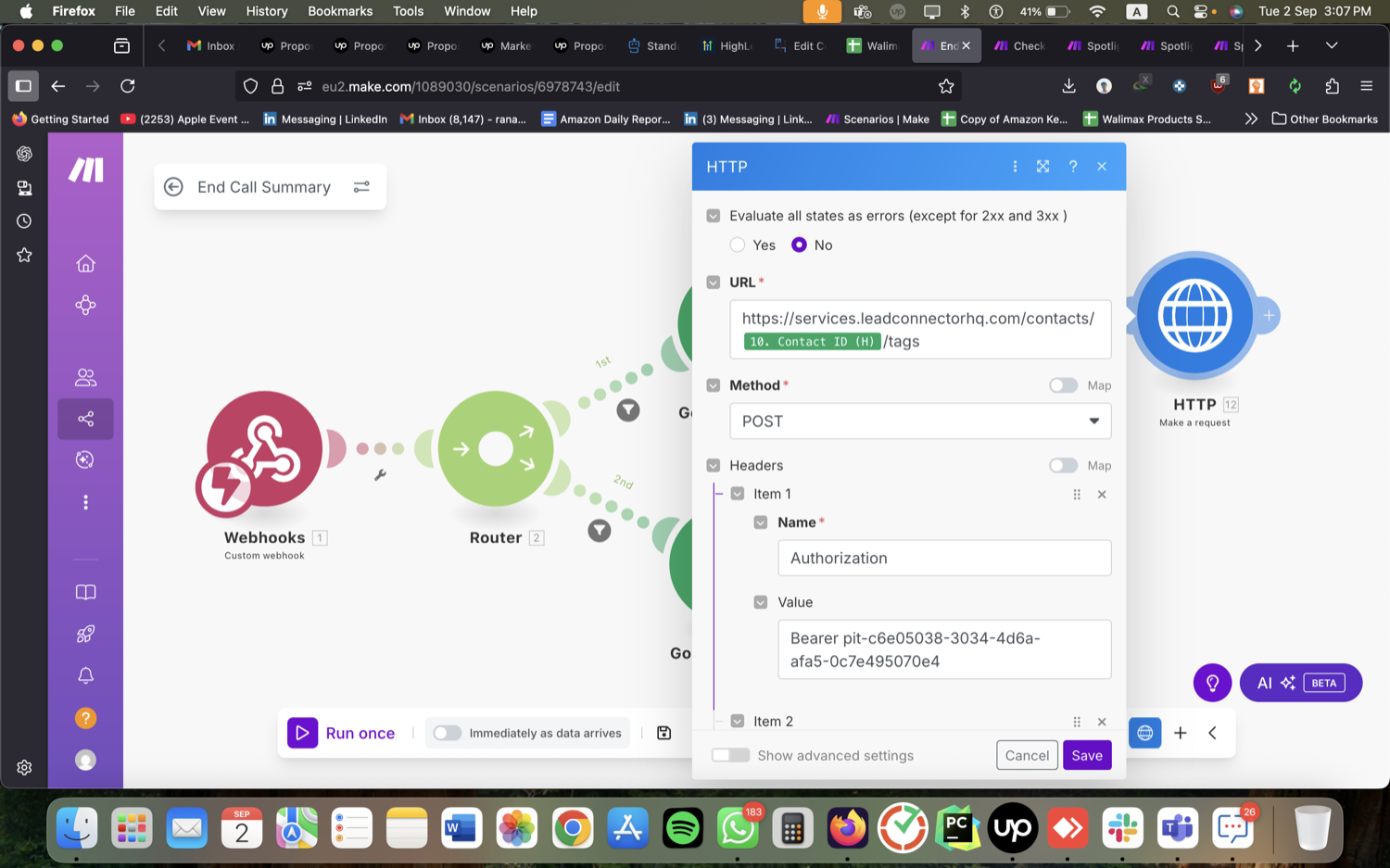Screen dimensions: 1390x868
Task: Open the filter on the 2nd route
Action: [x=600, y=531]
